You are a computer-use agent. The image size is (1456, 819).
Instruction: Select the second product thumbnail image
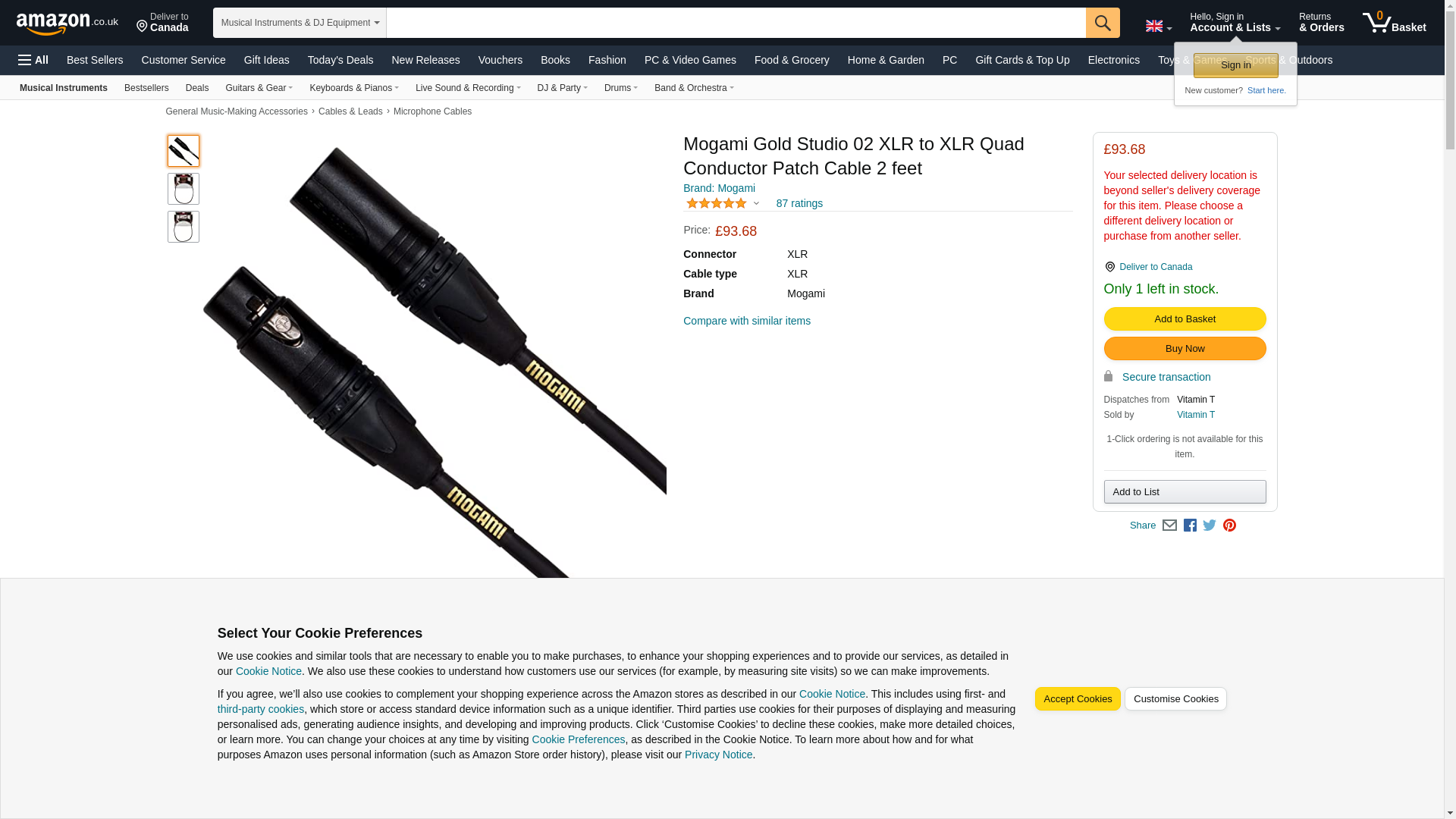tap(184, 189)
